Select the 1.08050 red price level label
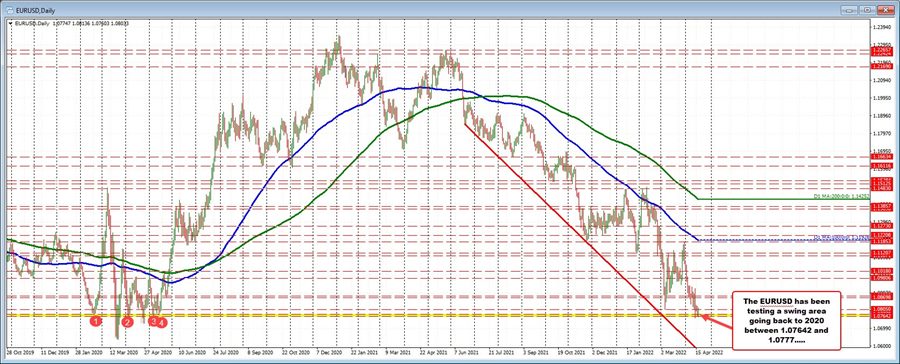The width and height of the screenshot is (900, 364). coord(882,309)
